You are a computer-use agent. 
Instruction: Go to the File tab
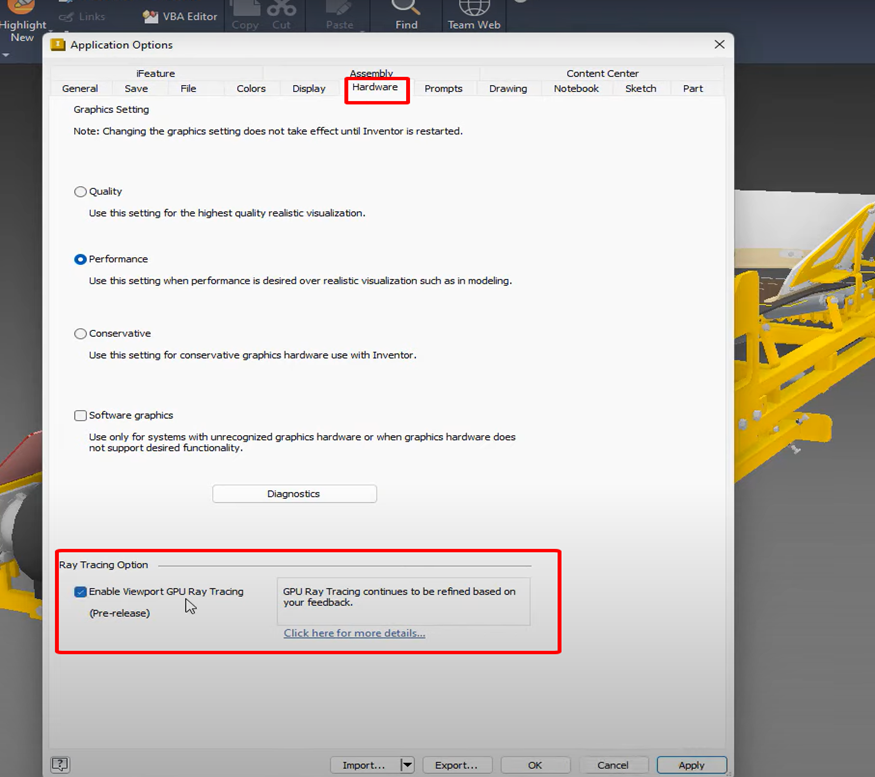coord(188,88)
